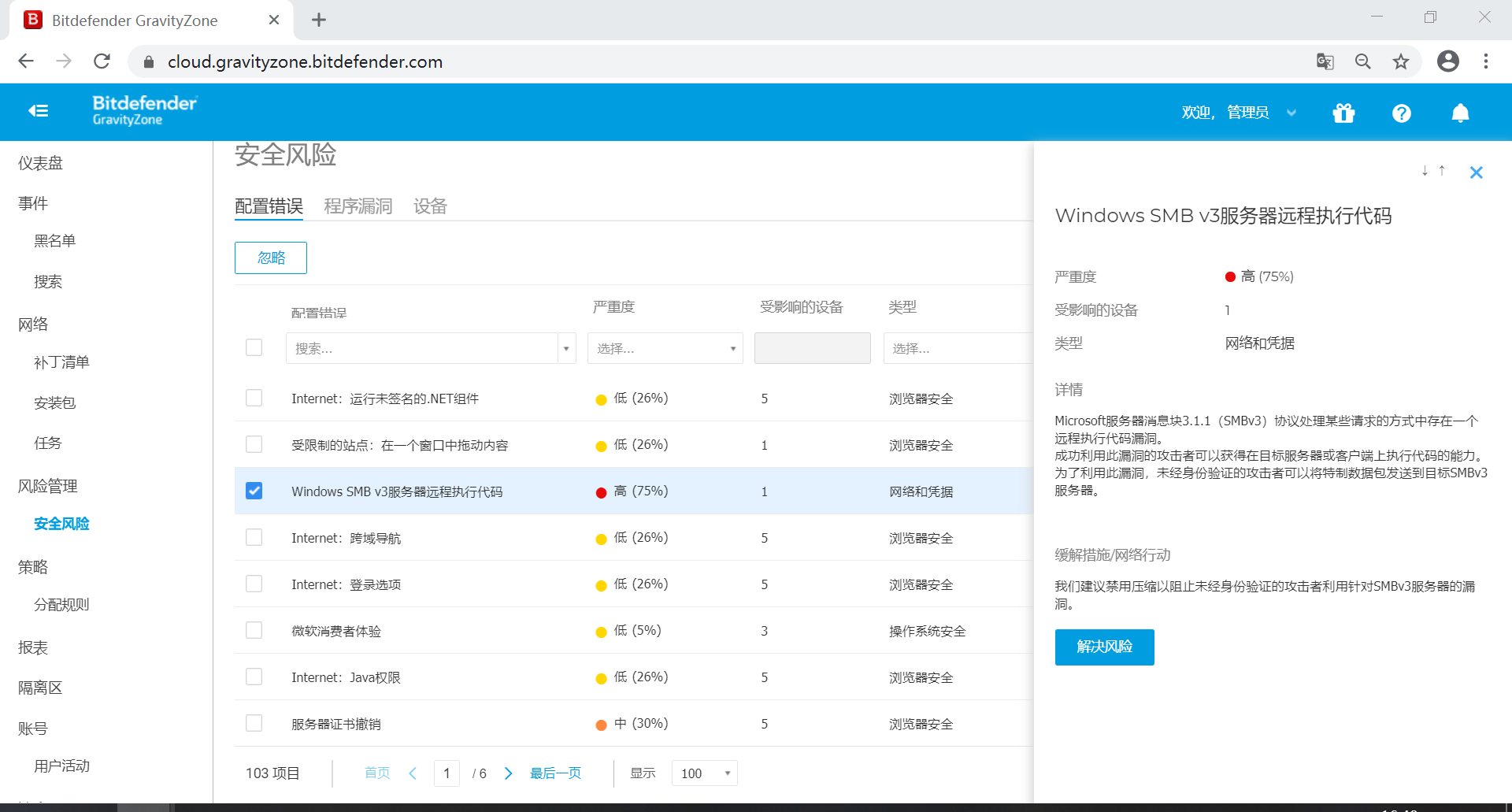Click the page number input box
The height and width of the screenshot is (812, 1512).
pyautogui.click(x=447, y=773)
